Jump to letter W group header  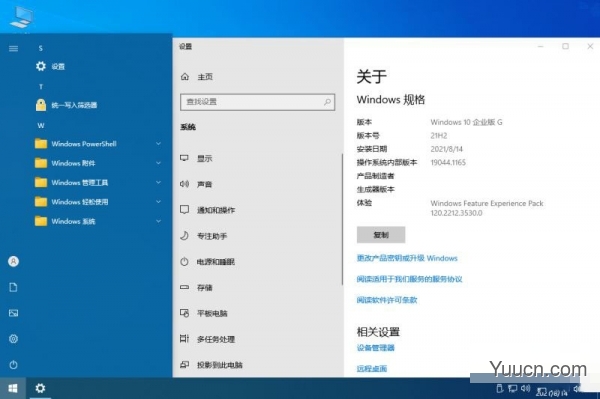[41, 126]
